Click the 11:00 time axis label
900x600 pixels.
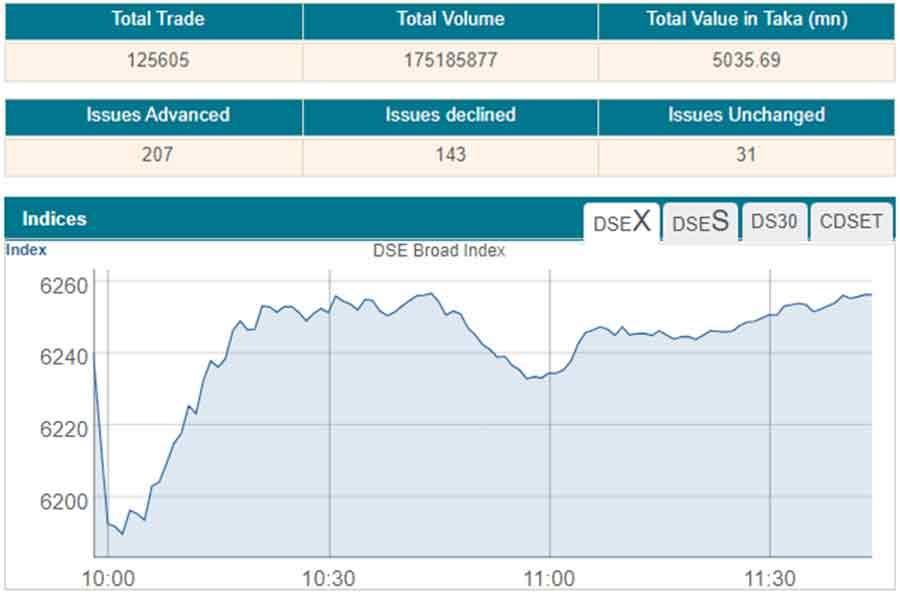[550, 579]
